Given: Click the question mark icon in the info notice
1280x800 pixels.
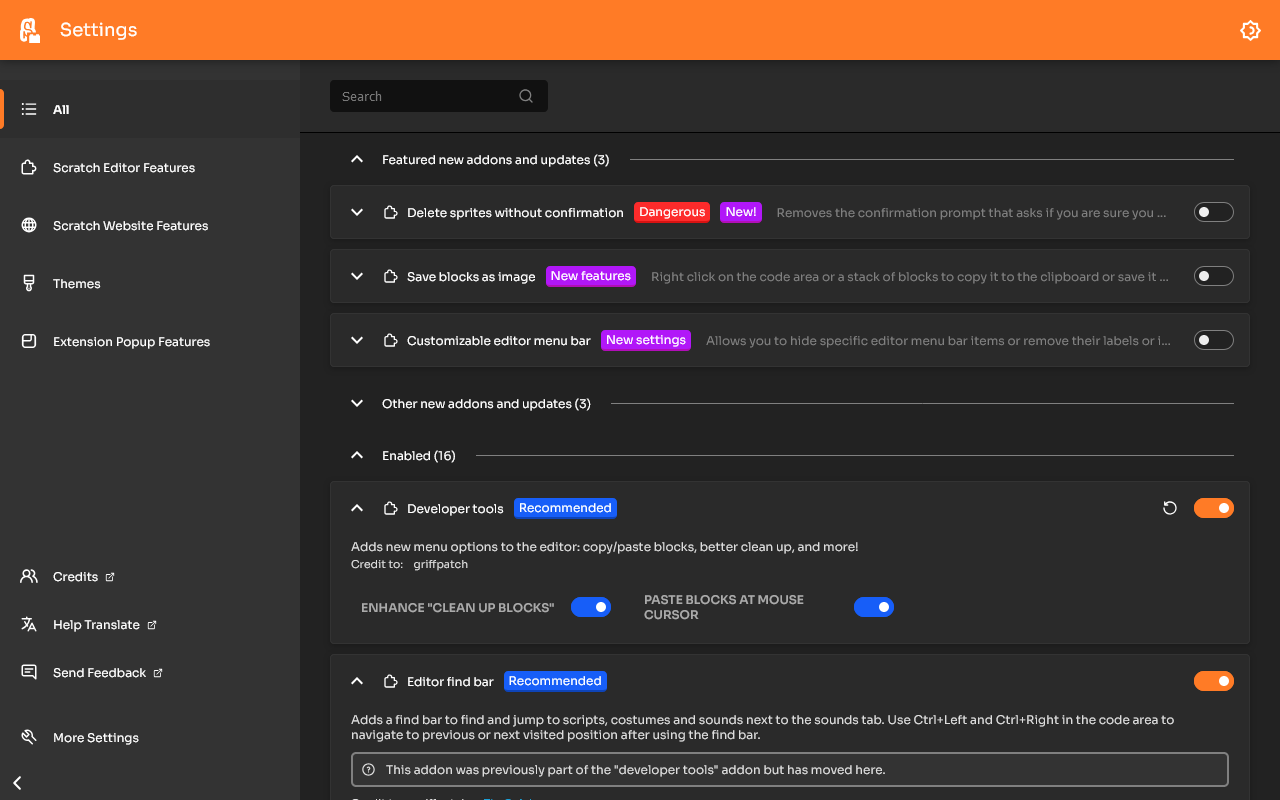Looking at the screenshot, I should [368, 770].
